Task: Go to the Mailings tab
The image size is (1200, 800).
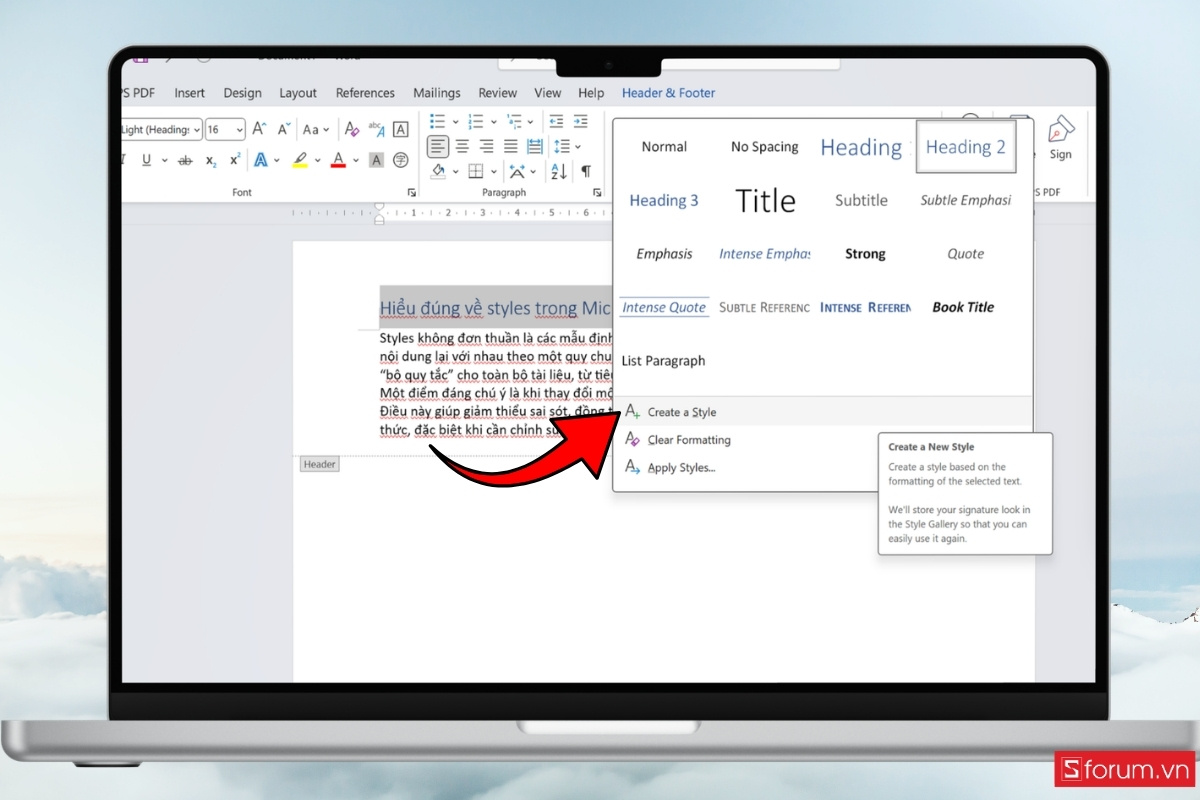Action: click(436, 93)
